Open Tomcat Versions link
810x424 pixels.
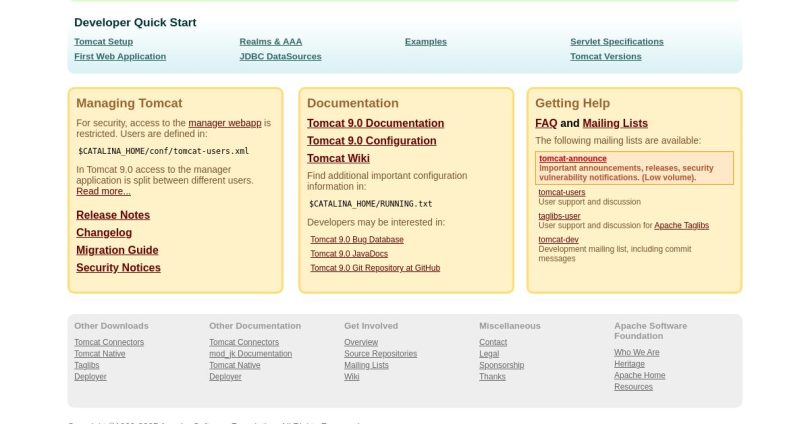click(606, 56)
